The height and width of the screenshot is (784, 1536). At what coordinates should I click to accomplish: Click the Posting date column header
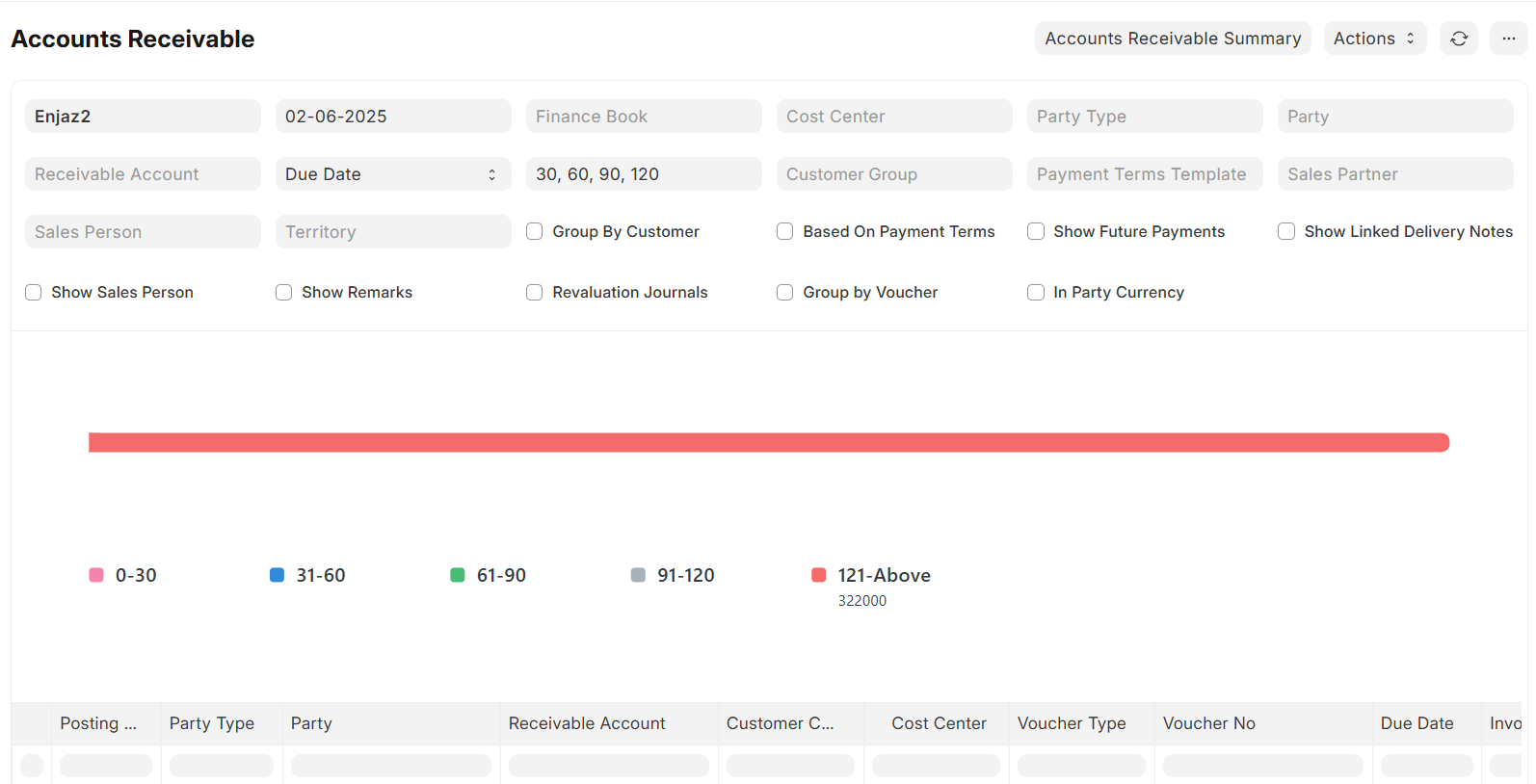coord(98,723)
